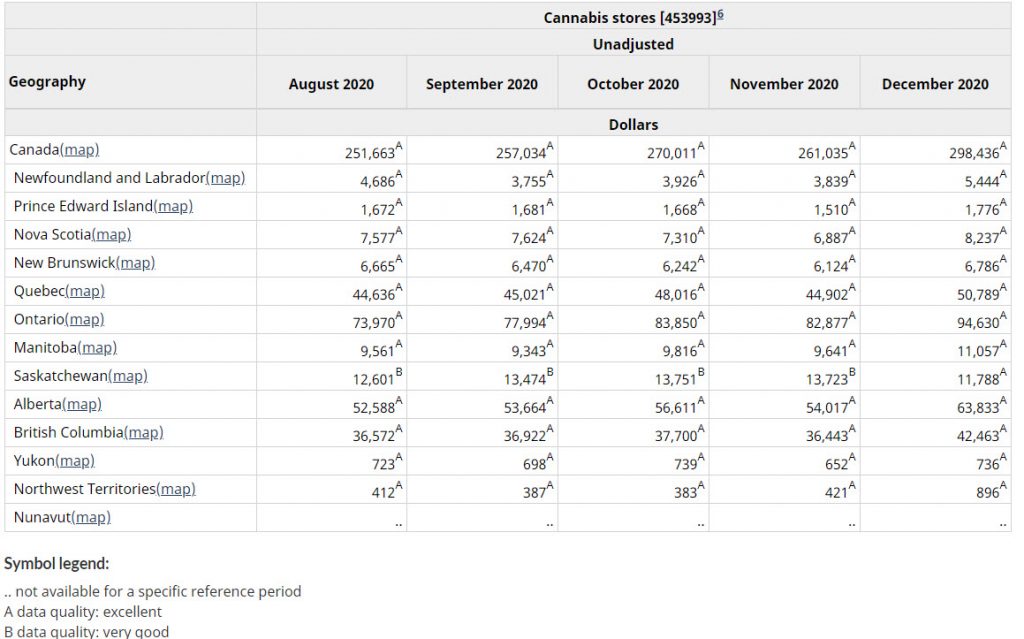Open the map link next to Canada
The width and height of the screenshot is (1024, 639).
[80, 150]
